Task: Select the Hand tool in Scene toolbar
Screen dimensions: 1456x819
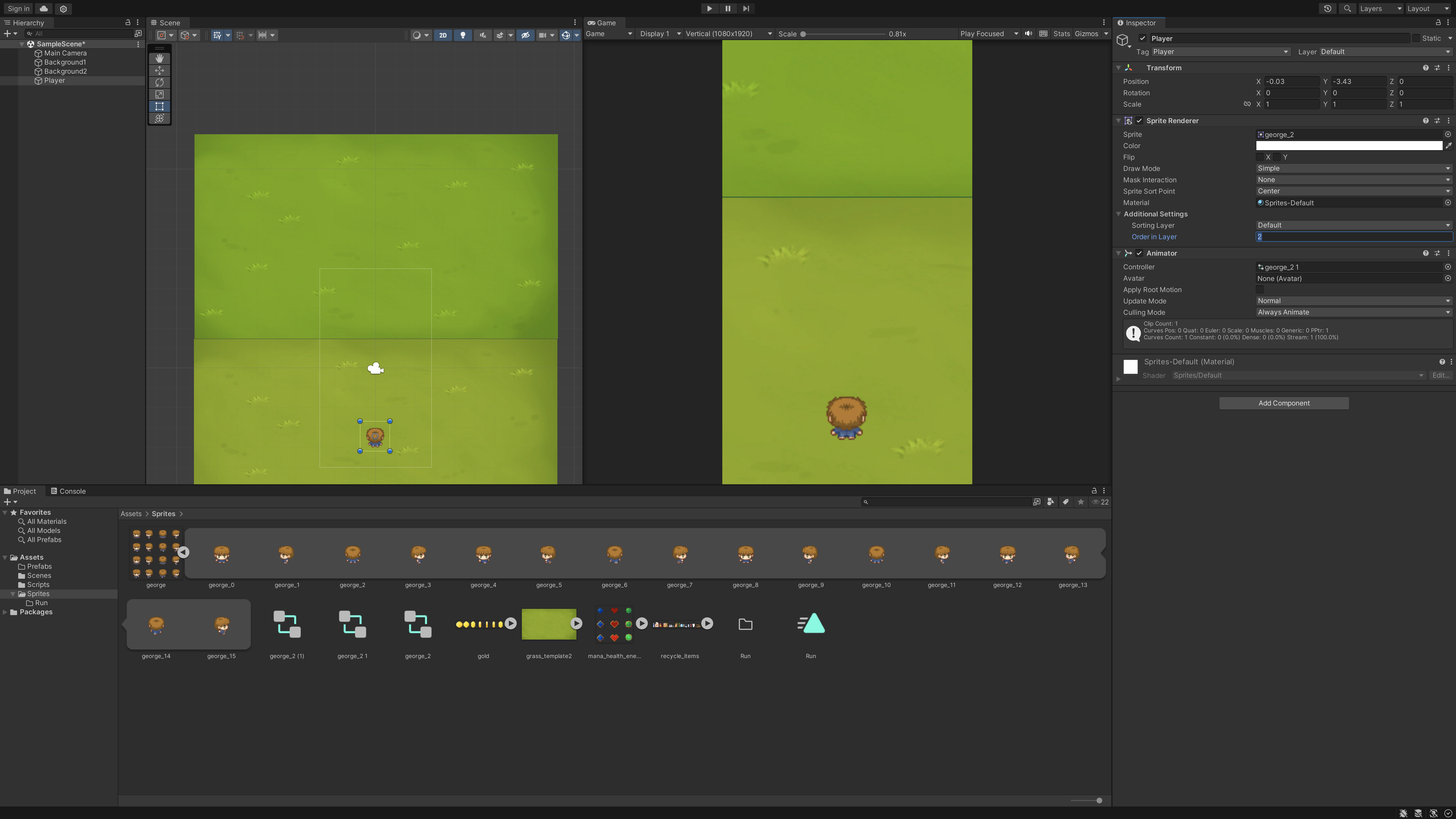Action: 159,58
